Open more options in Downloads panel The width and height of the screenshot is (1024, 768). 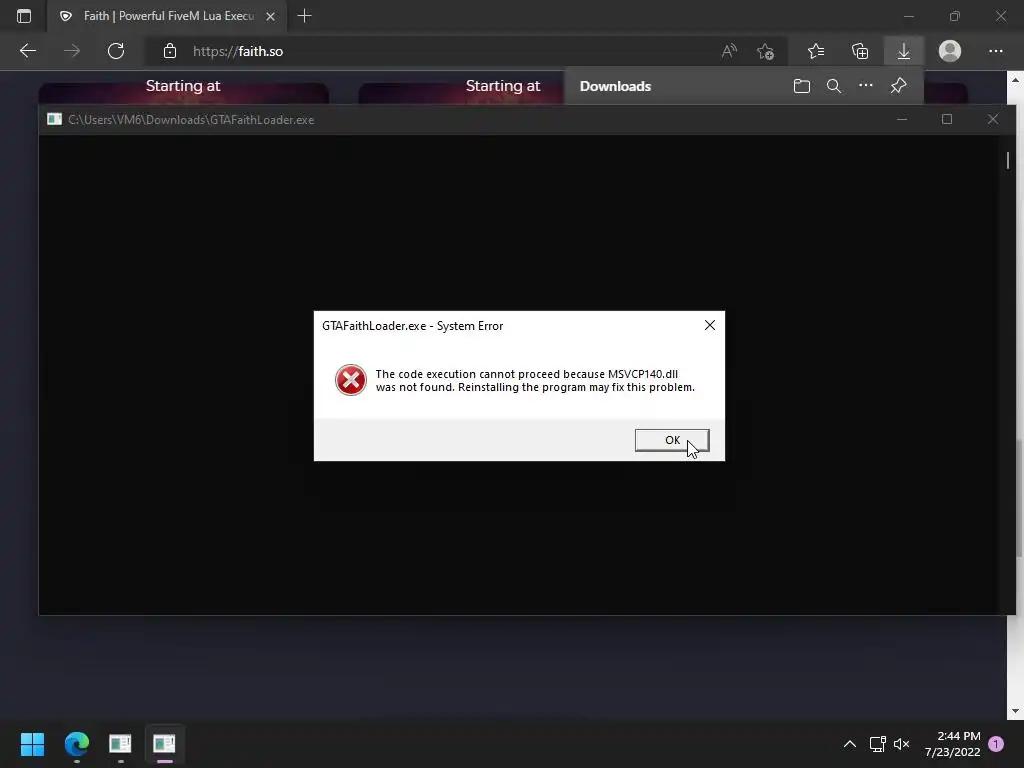865,86
